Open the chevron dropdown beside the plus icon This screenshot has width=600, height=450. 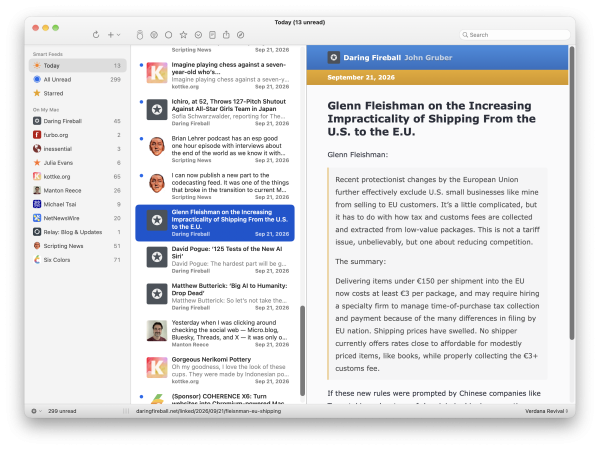[x=119, y=35]
